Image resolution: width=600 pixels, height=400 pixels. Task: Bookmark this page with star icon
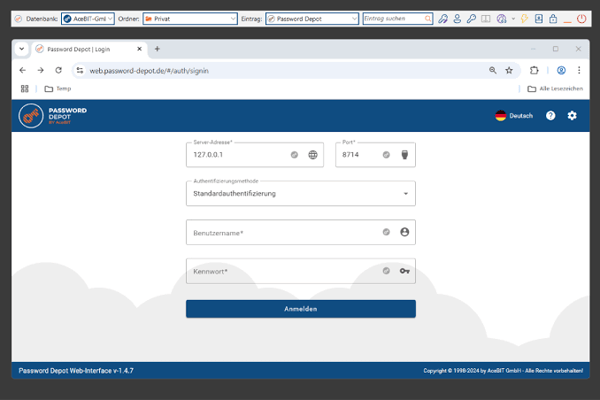pyautogui.click(x=509, y=70)
